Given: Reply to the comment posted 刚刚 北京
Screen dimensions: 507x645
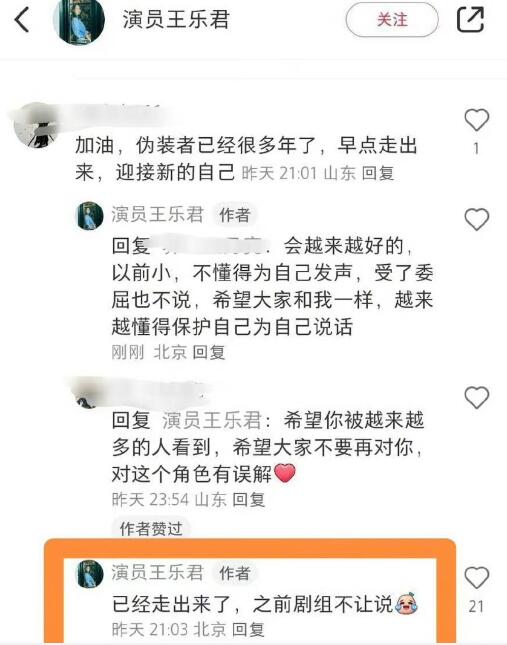Looking at the screenshot, I should pos(209,353).
